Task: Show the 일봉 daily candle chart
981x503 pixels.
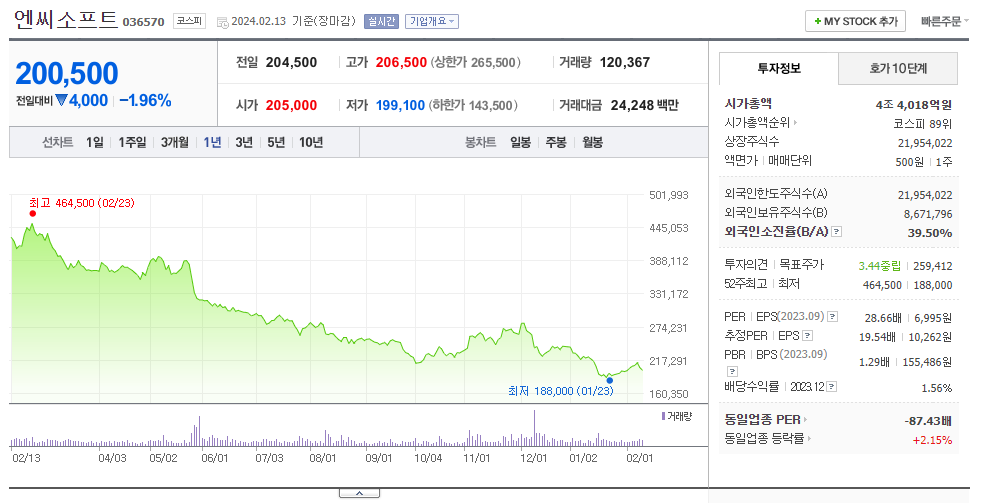Action: coord(521,143)
